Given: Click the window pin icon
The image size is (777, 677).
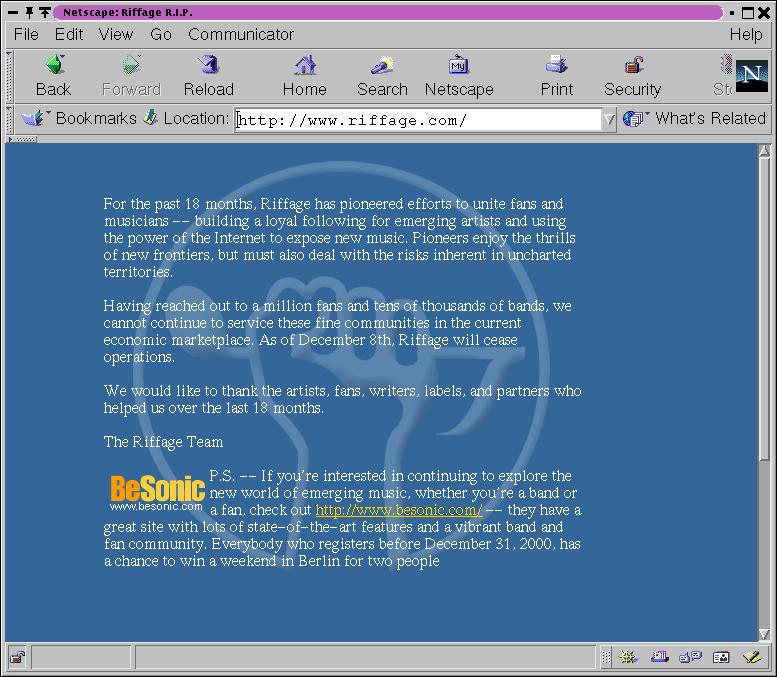Looking at the screenshot, I should (29, 12).
